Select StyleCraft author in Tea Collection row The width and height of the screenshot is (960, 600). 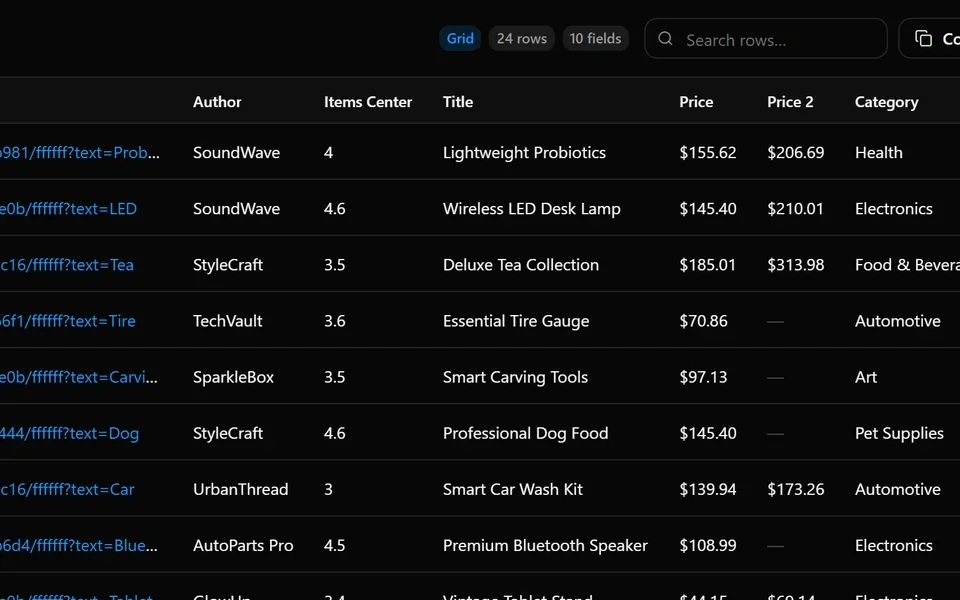[228, 265]
